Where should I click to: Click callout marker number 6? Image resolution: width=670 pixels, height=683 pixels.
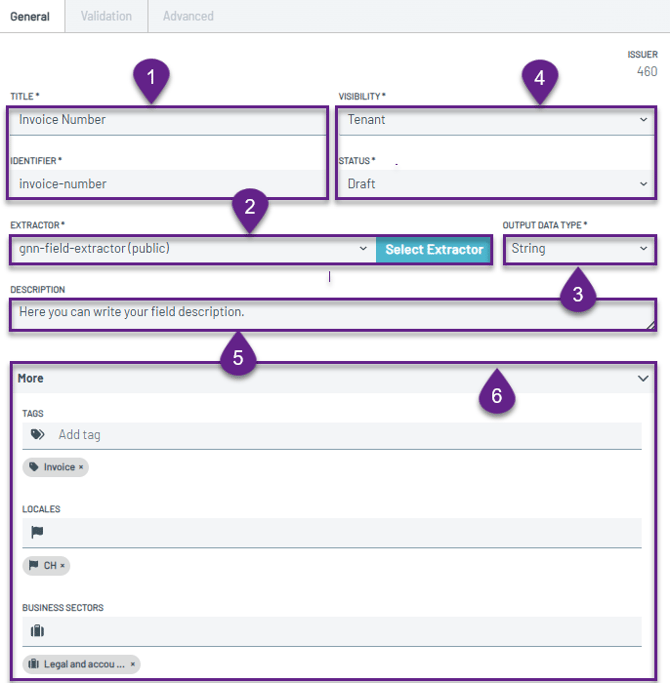[x=490, y=396]
